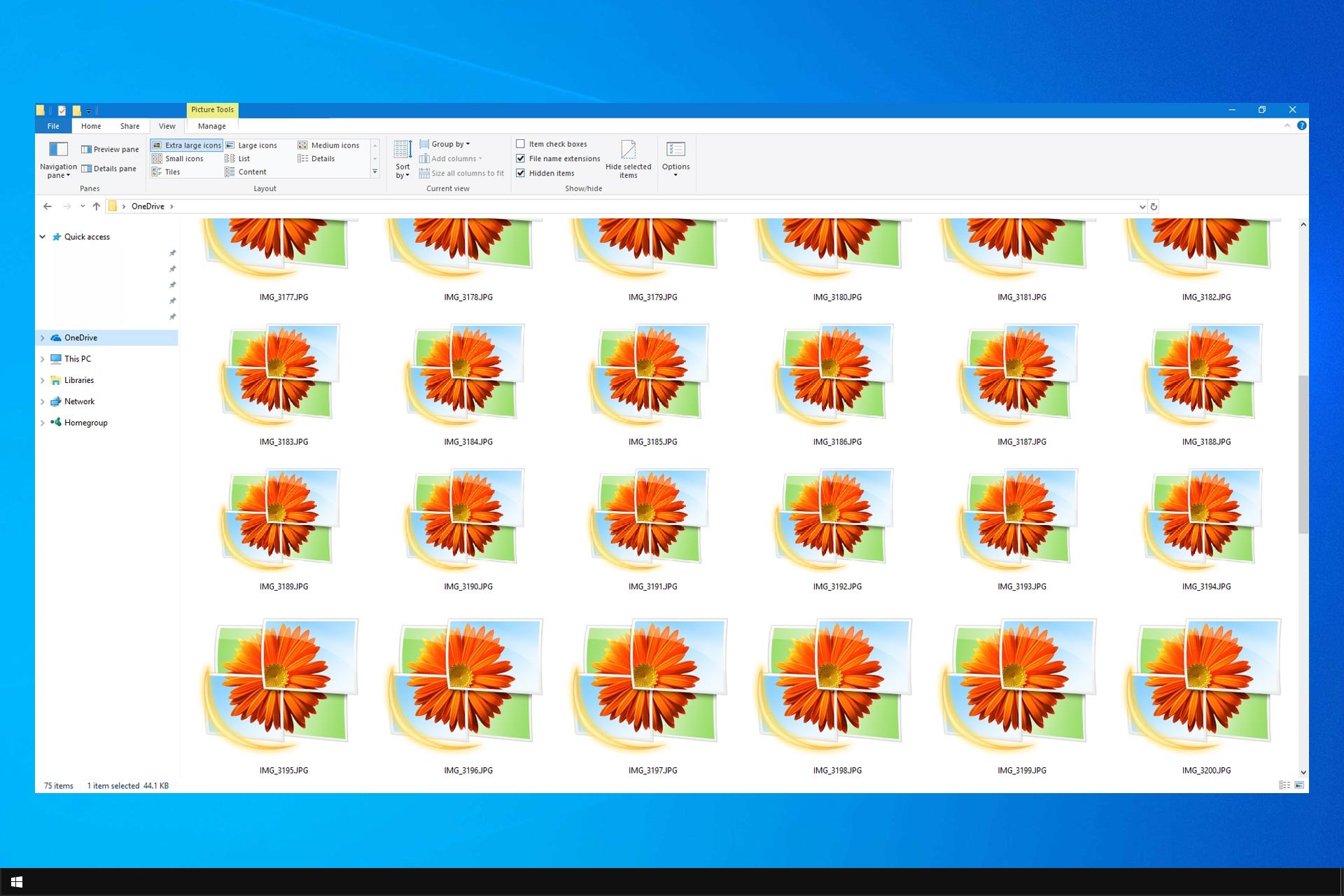Viewport: 1344px width, 896px height.
Task: Click the Picture Tools contextual tab
Action: click(213, 110)
